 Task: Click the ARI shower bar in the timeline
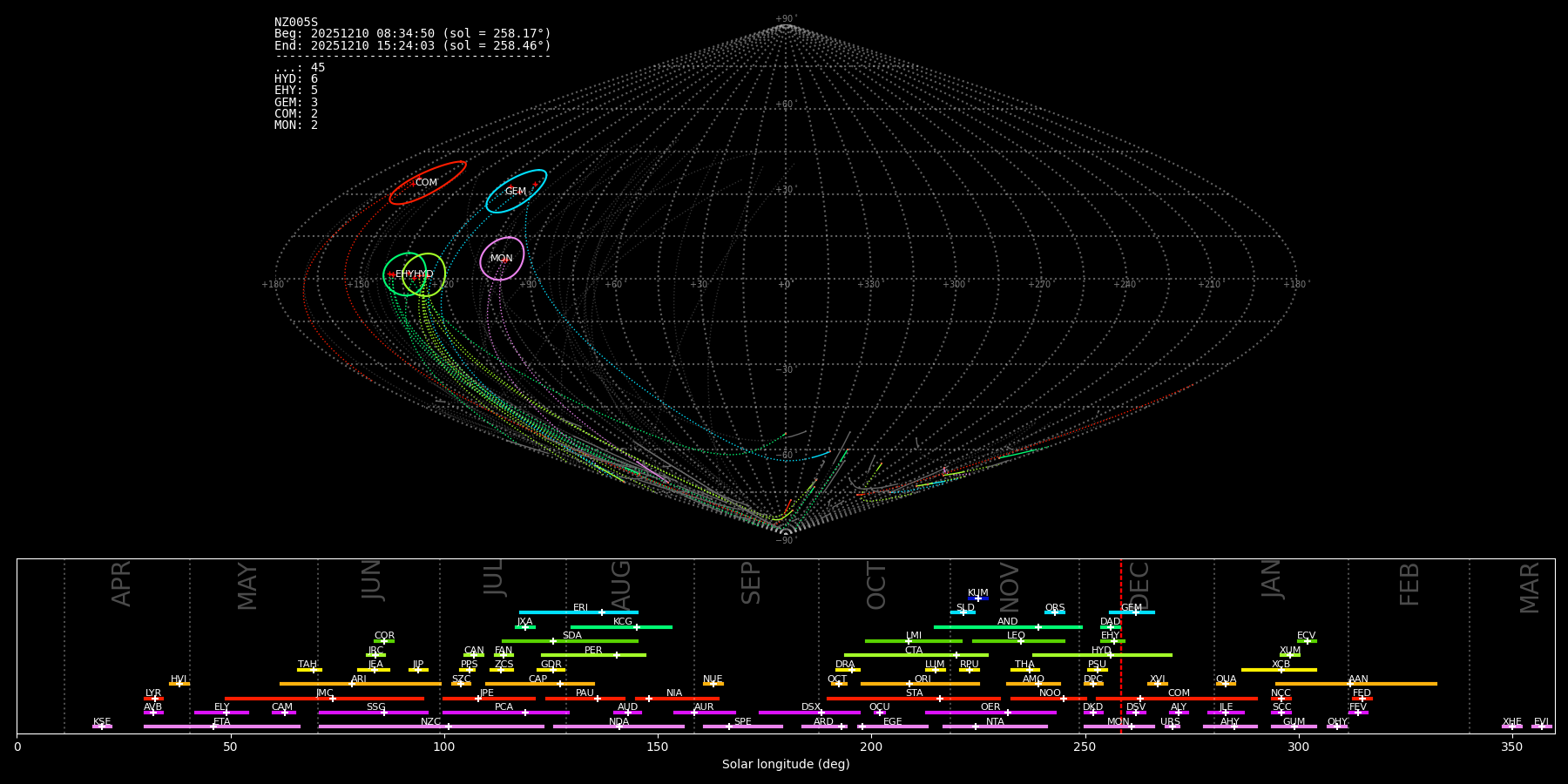[360, 684]
